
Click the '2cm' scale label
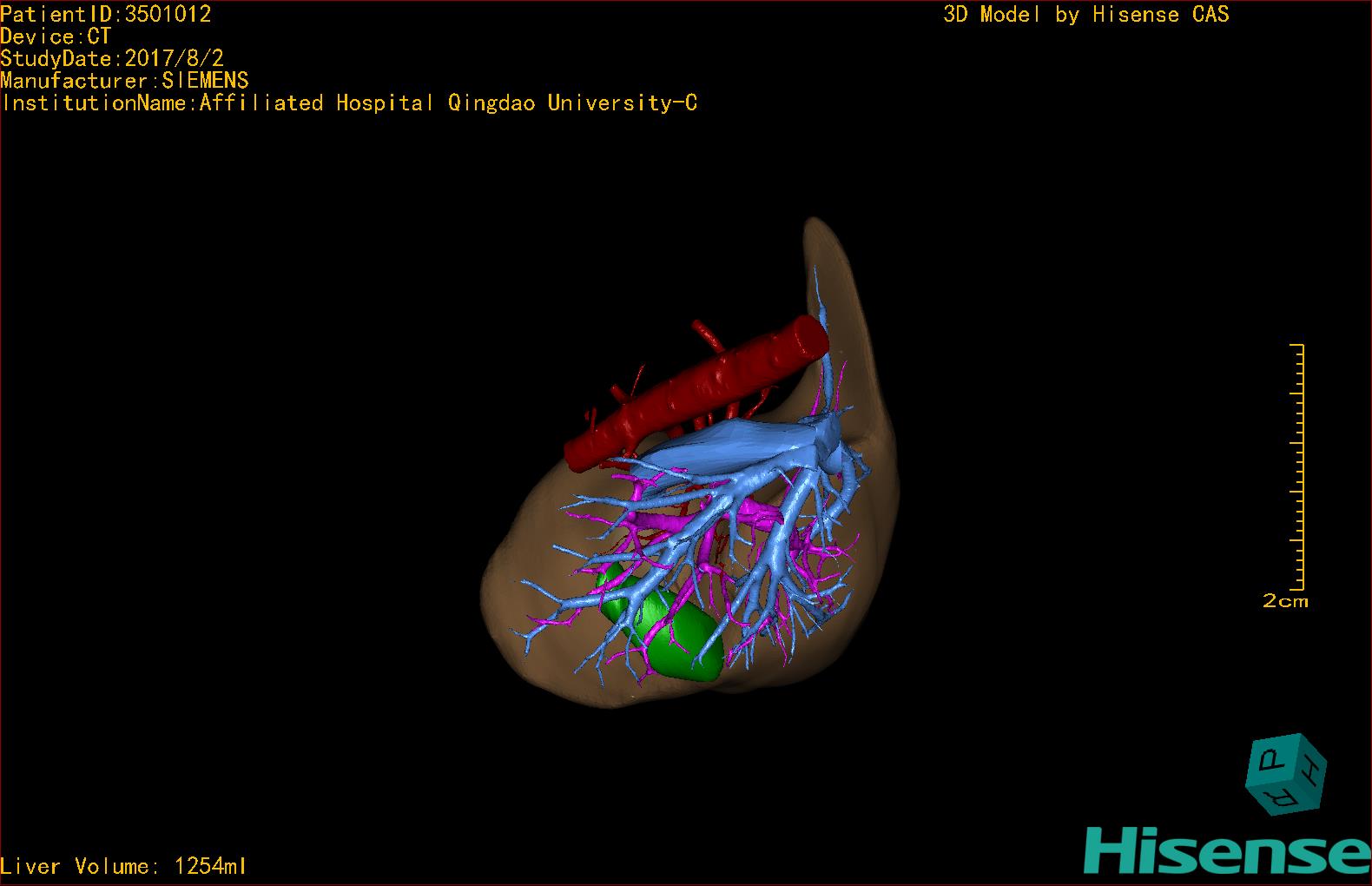(x=1285, y=600)
